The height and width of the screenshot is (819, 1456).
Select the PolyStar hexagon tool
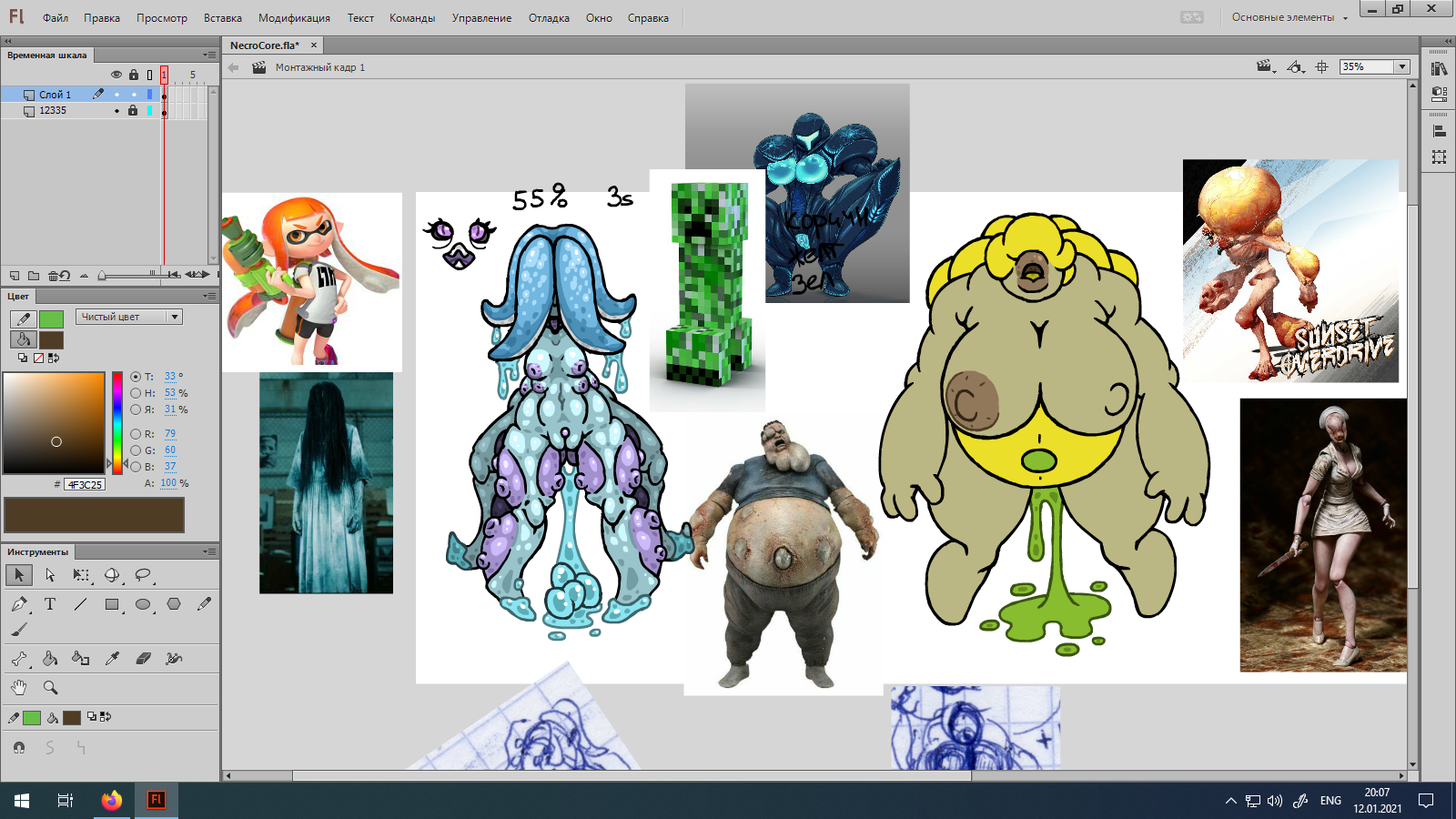[x=174, y=604]
